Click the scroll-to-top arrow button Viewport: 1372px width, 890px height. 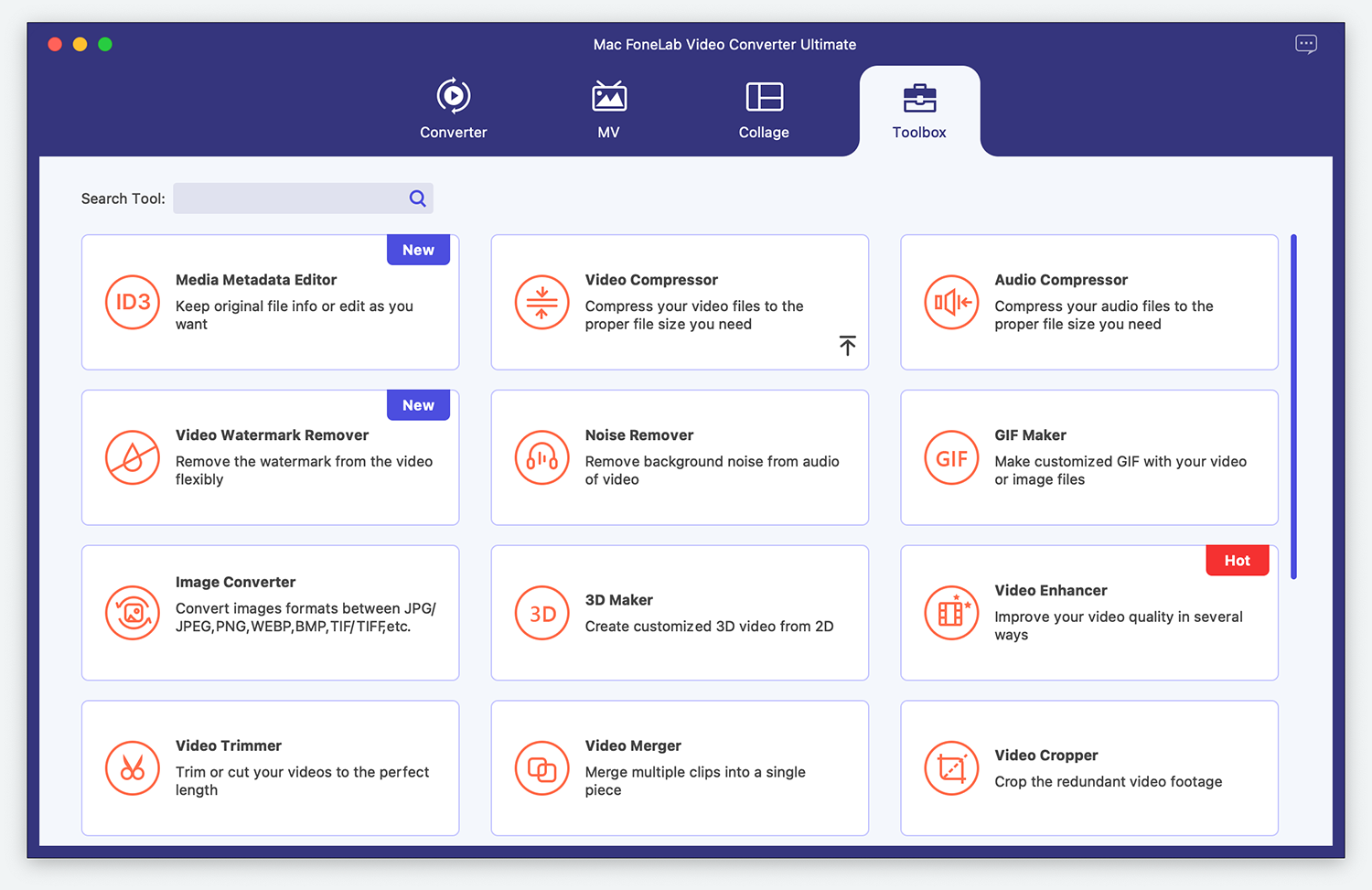click(x=847, y=345)
